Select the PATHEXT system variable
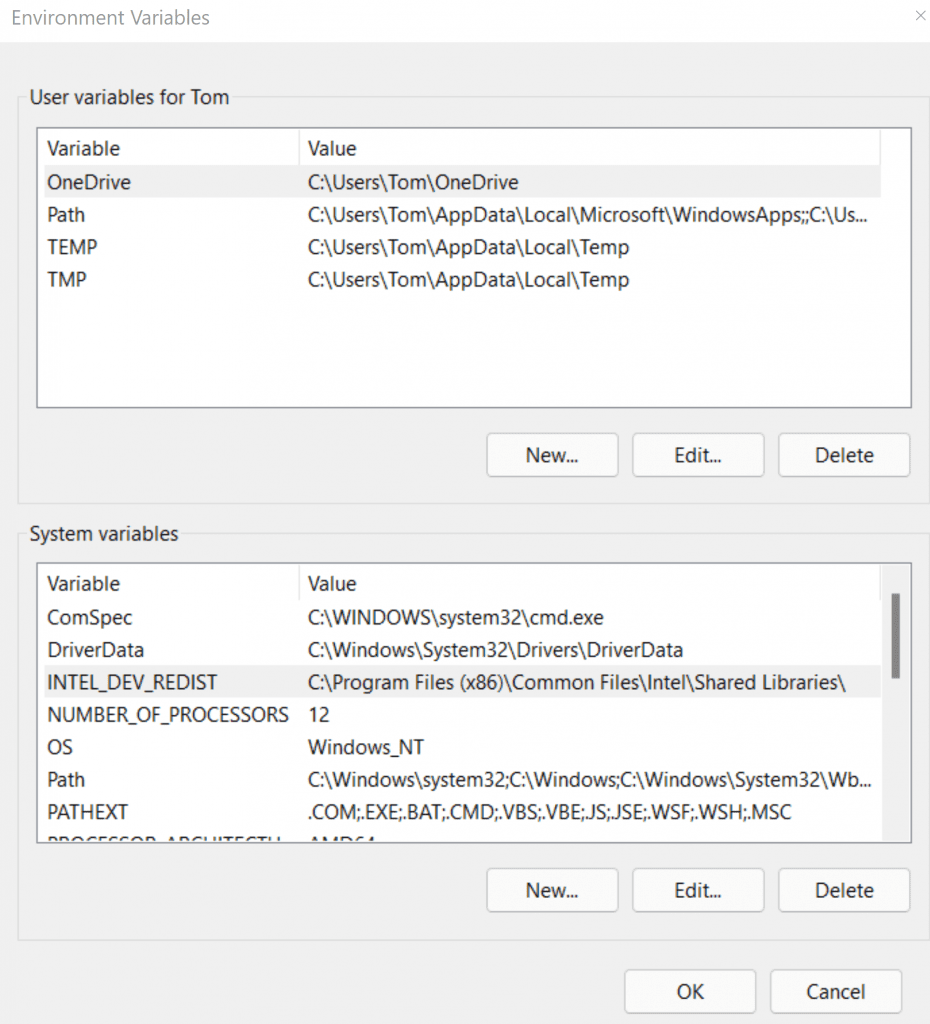The image size is (930, 1024). pyautogui.click(x=88, y=812)
